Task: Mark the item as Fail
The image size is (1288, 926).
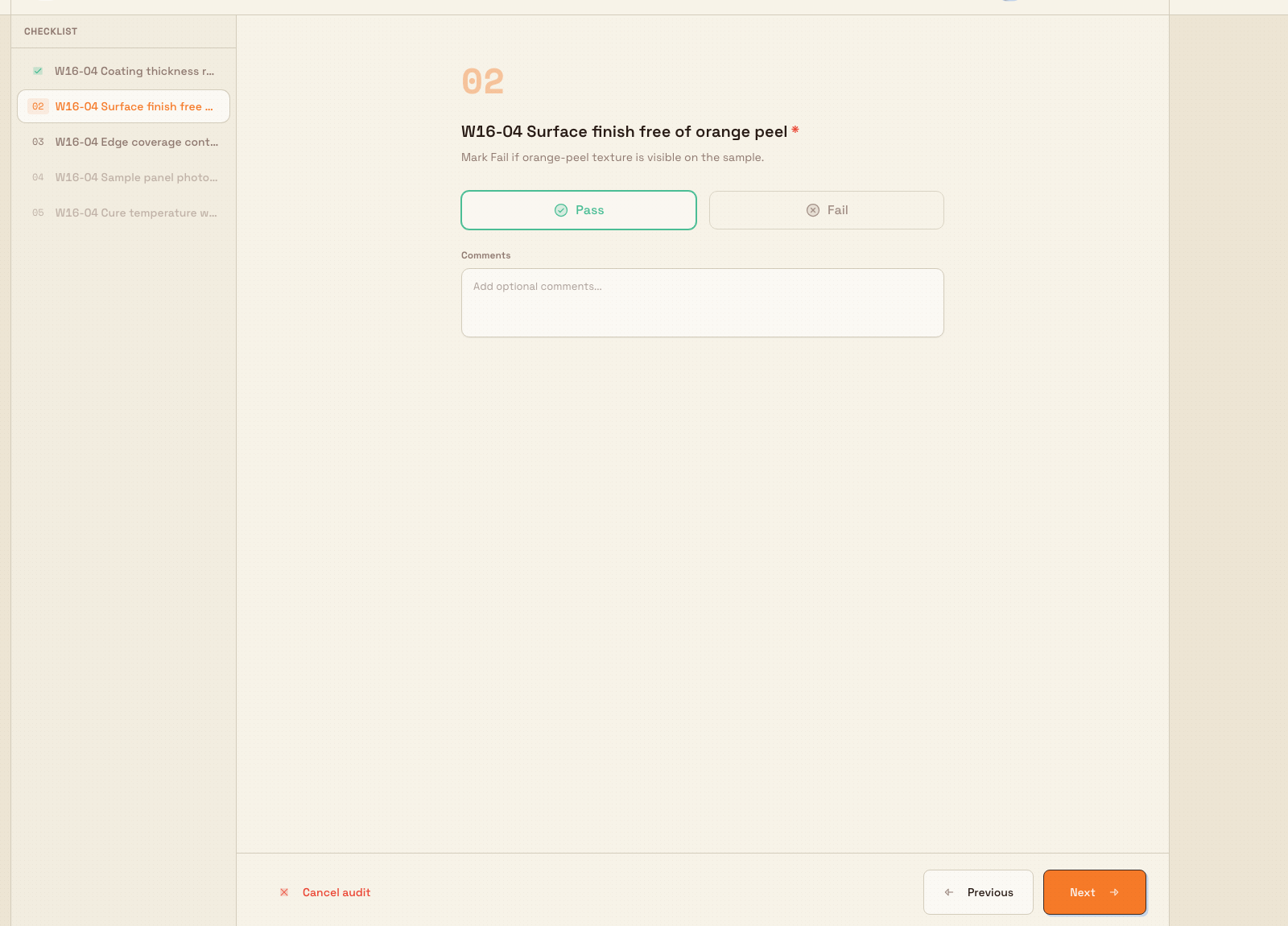Action: [826, 210]
